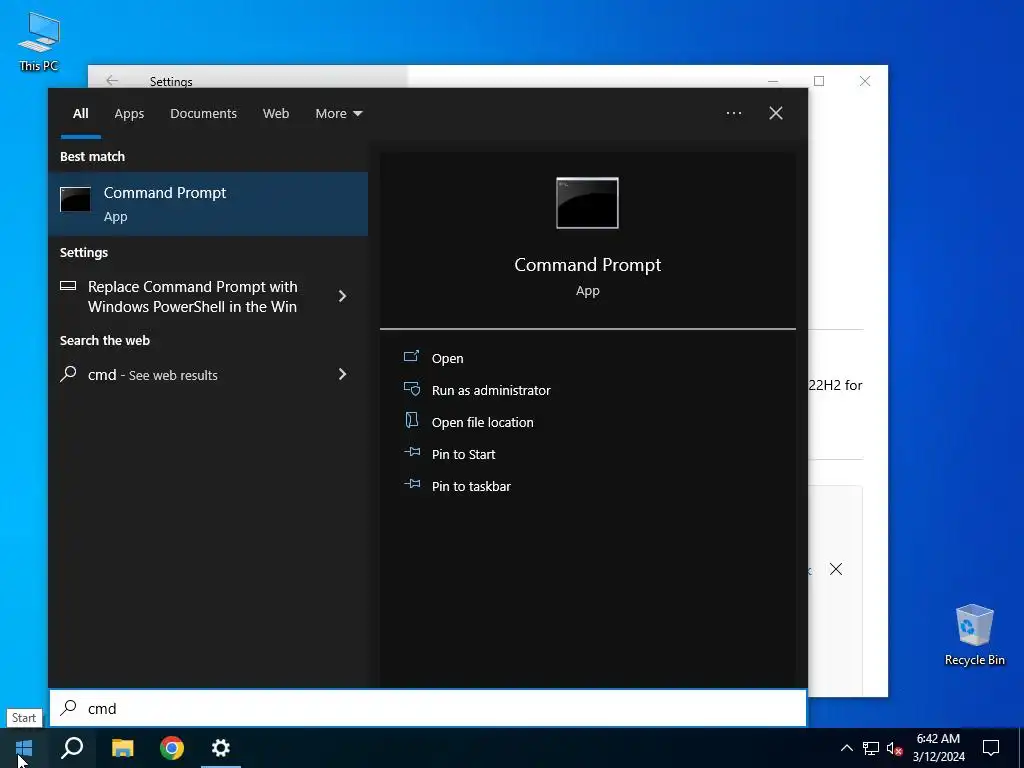Show hidden system tray icons
This screenshot has height=768, width=1024.
[x=846, y=748]
